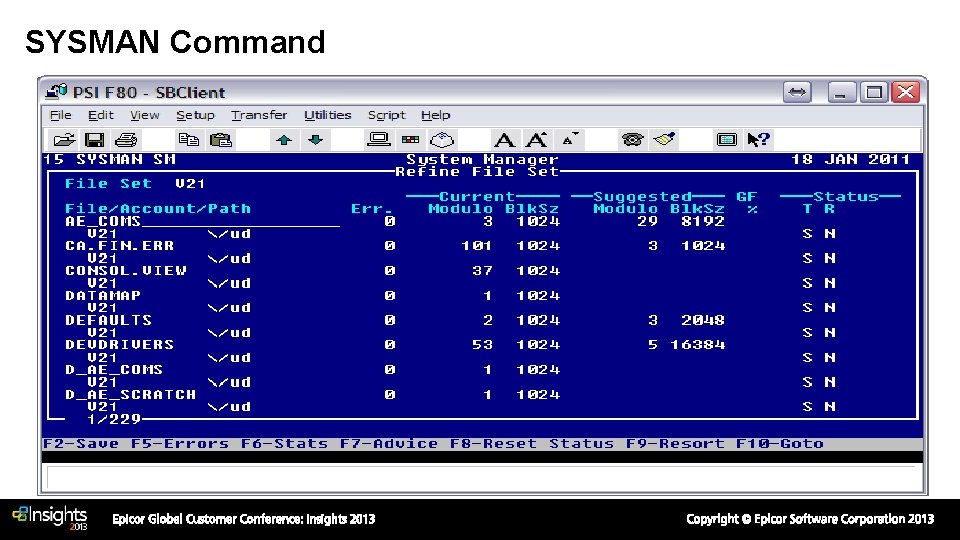Click the File/Account/Path column header
This screenshot has width=960, height=540.
(158, 209)
